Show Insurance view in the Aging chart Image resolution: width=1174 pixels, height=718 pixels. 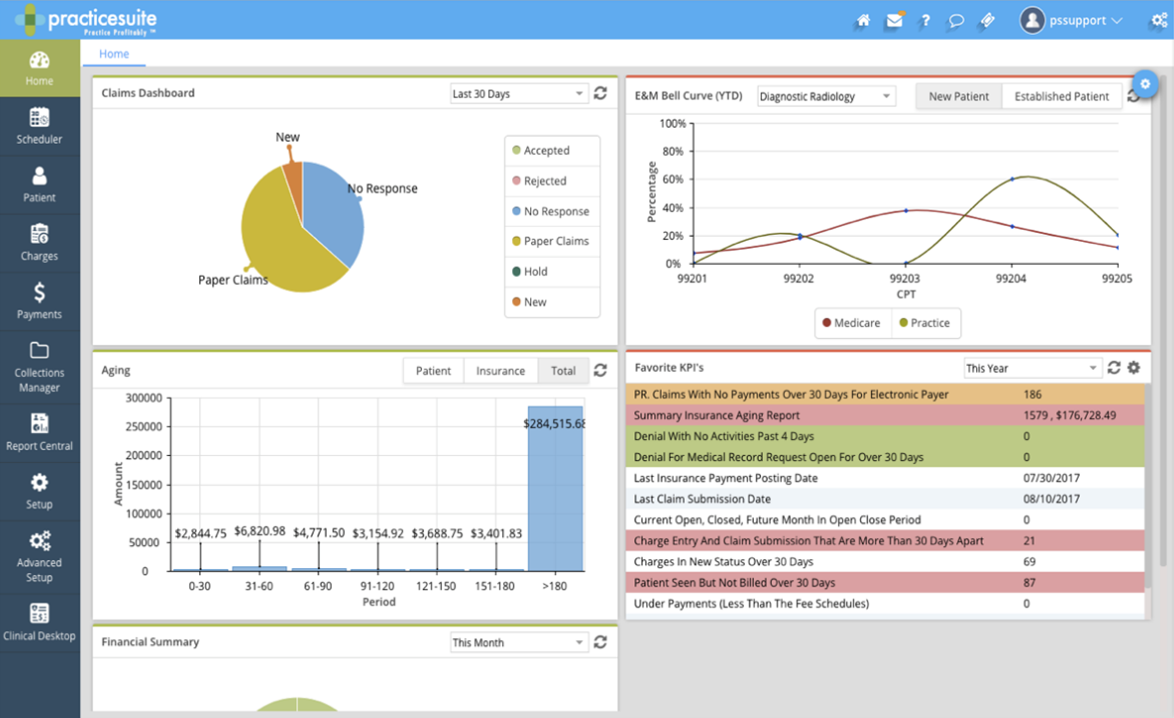(500, 370)
